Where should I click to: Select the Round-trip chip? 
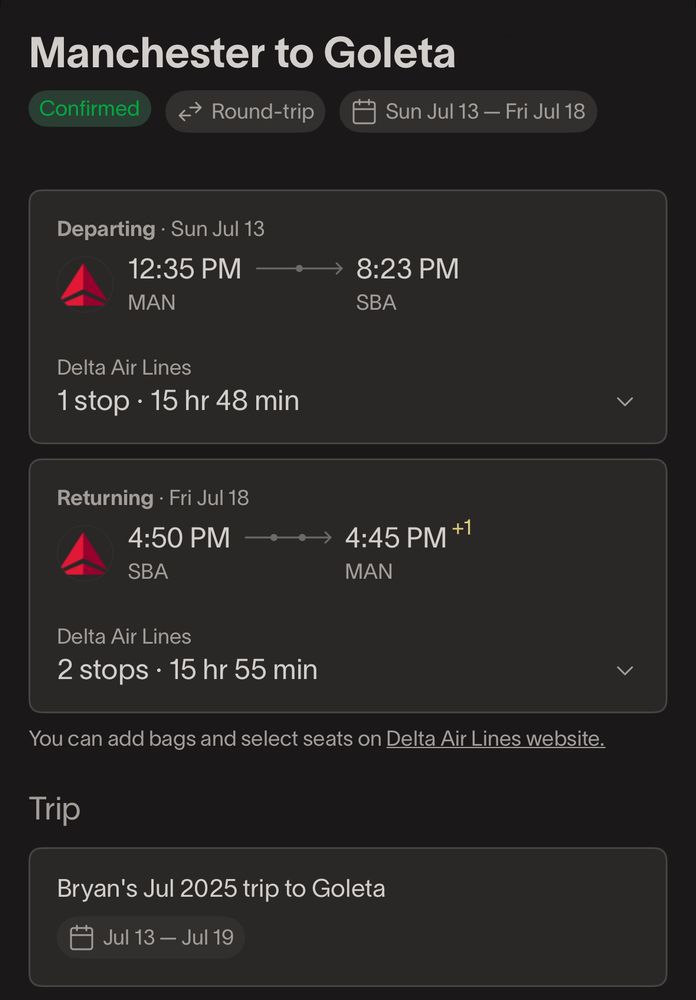(x=246, y=112)
